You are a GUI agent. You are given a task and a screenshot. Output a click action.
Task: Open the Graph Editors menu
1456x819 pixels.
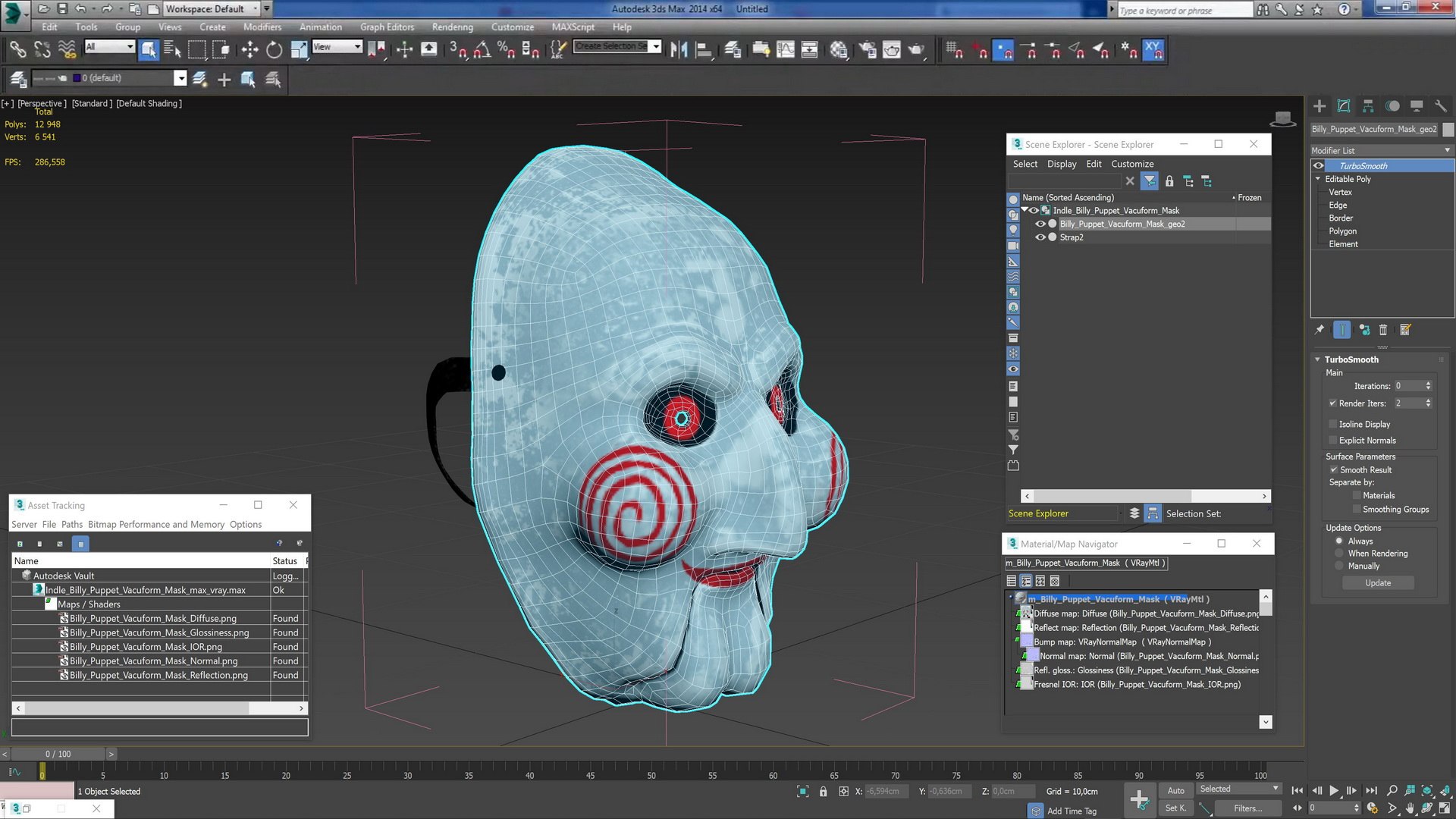click(x=387, y=27)
